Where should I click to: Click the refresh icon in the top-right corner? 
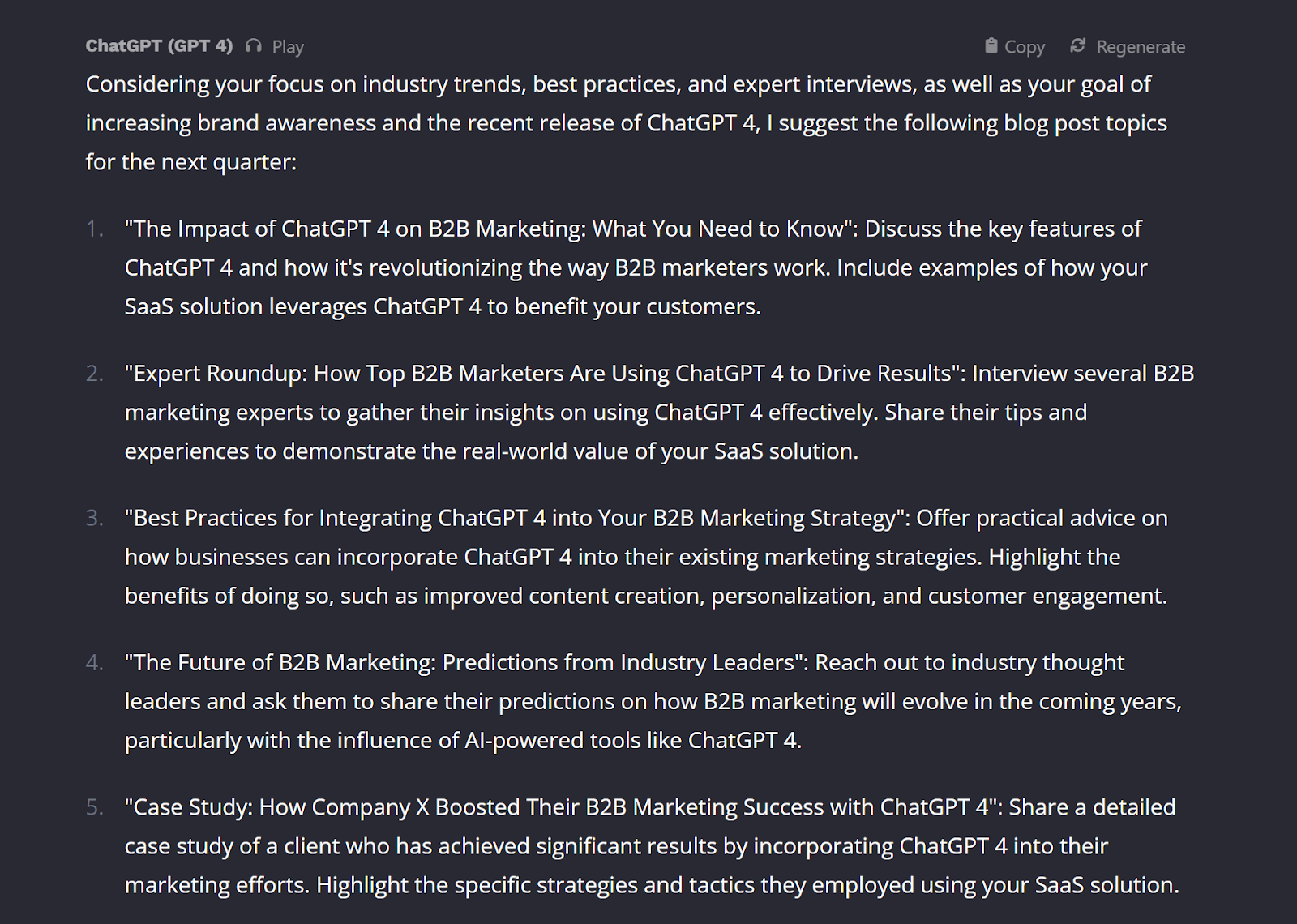(x=1077, y=46)
